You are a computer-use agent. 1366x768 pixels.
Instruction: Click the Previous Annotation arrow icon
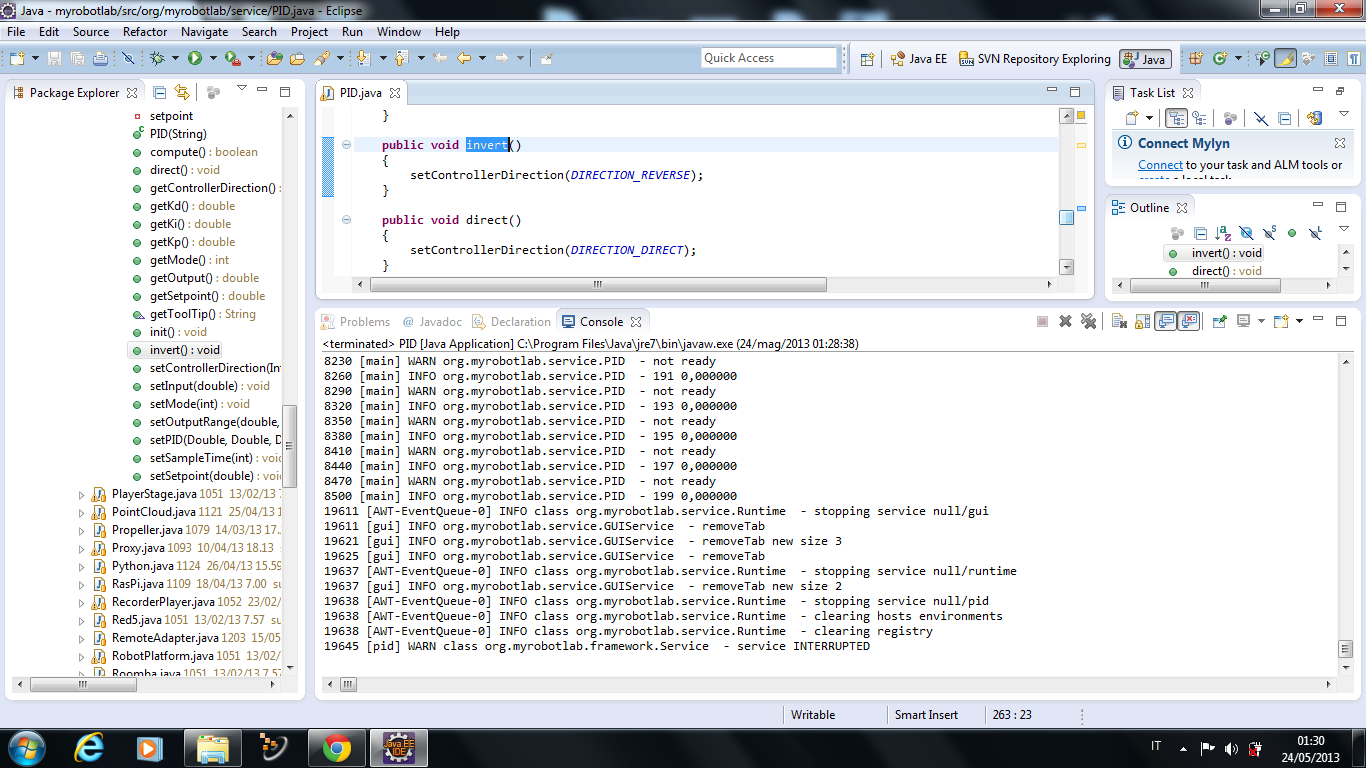pos(401,59)
